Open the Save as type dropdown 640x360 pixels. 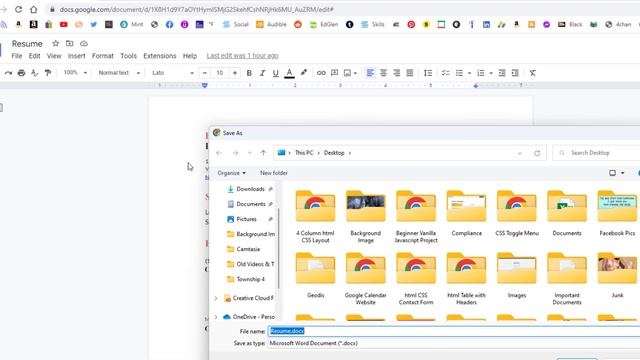(x=454, y=343)
